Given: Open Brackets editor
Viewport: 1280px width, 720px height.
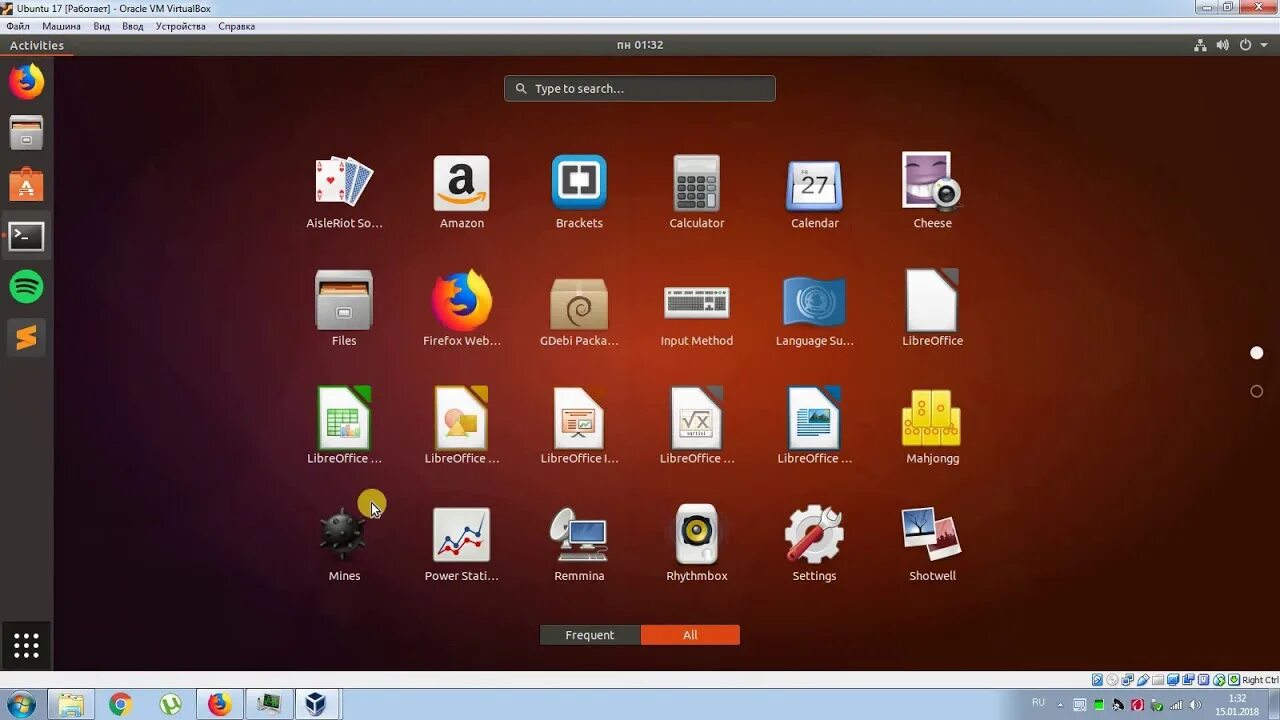Looking at the screenshot, I should point(579,182).
